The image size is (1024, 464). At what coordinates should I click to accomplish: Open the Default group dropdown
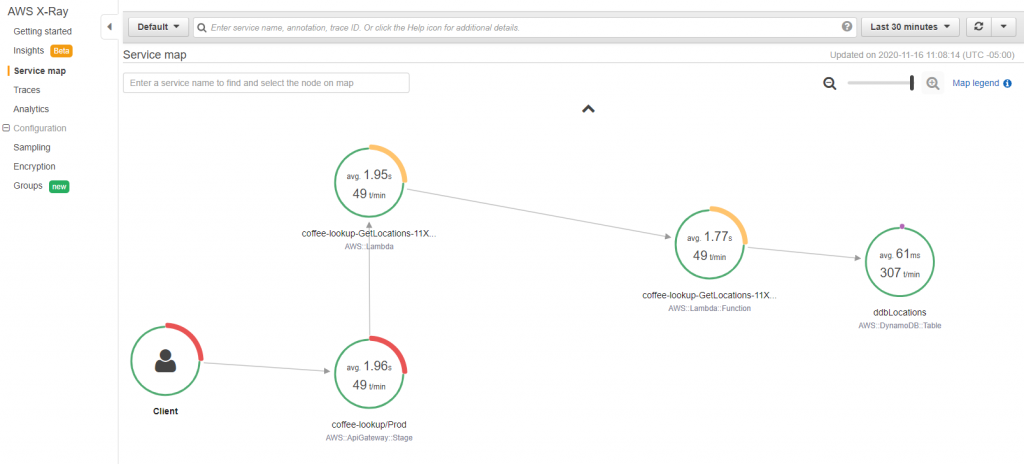[x=159, y=27]
